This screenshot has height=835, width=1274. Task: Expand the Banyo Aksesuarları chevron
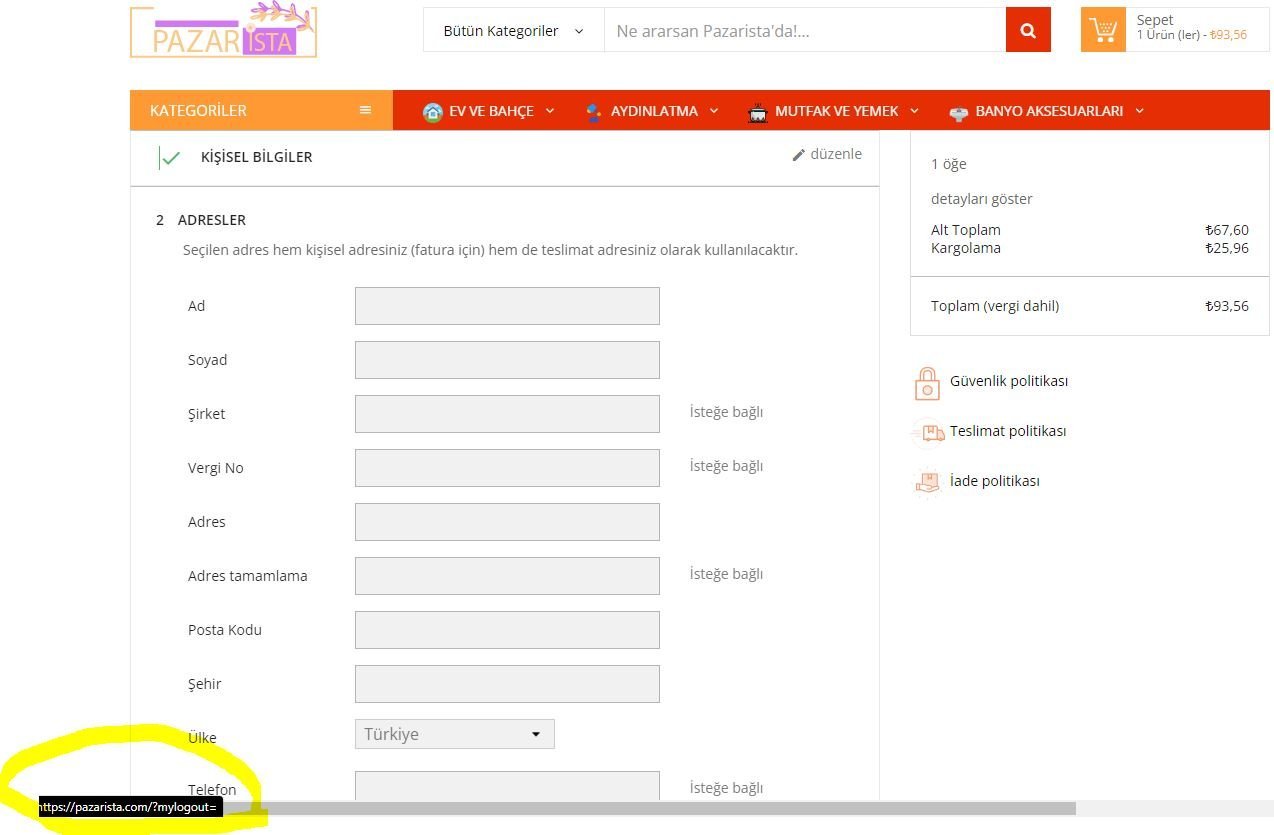(x=1140, y=111)
